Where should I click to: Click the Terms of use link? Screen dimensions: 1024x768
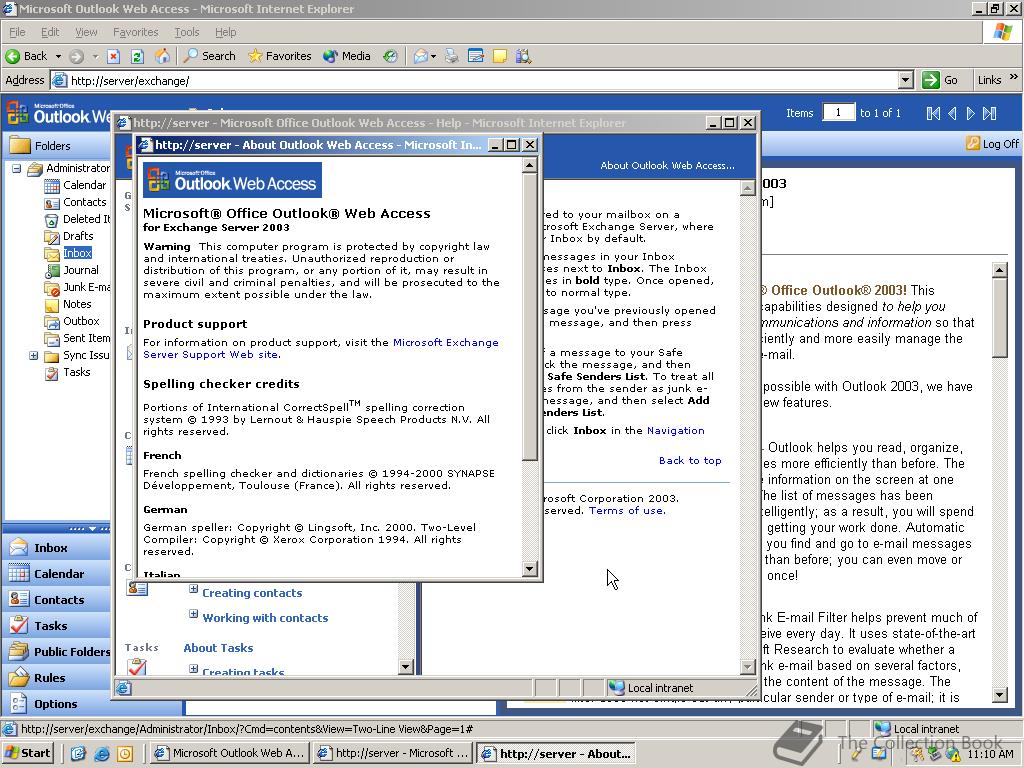tap(627, 511)
